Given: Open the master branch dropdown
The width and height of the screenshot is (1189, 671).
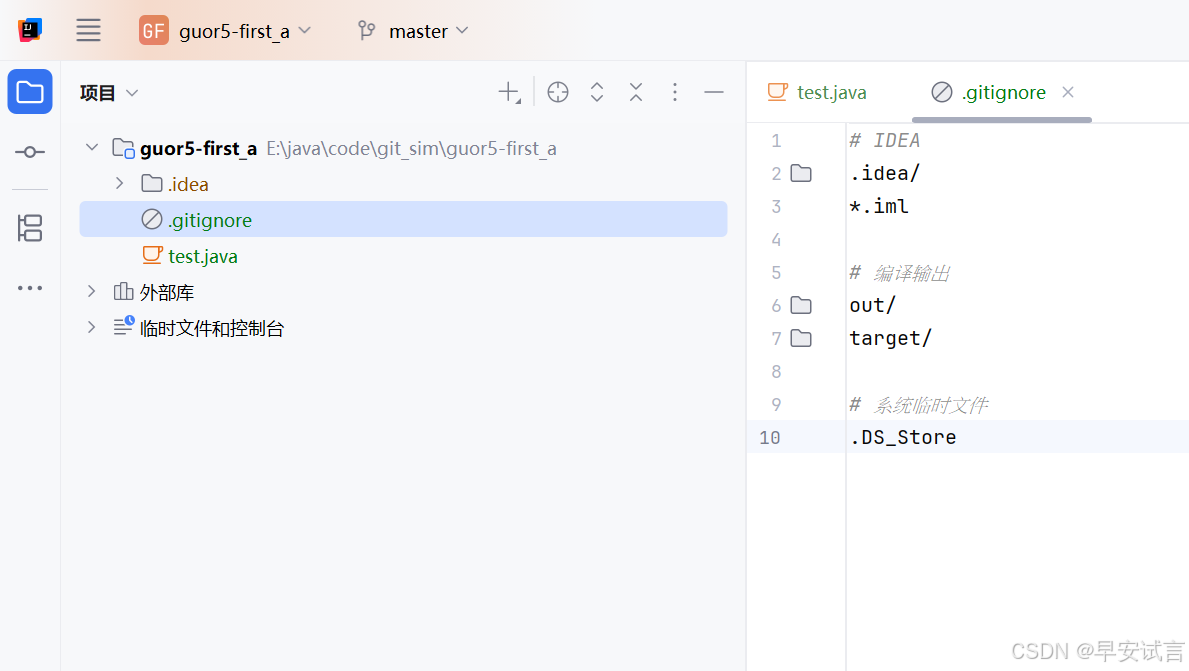Looking at the screenshot, I should coord(428,31).
